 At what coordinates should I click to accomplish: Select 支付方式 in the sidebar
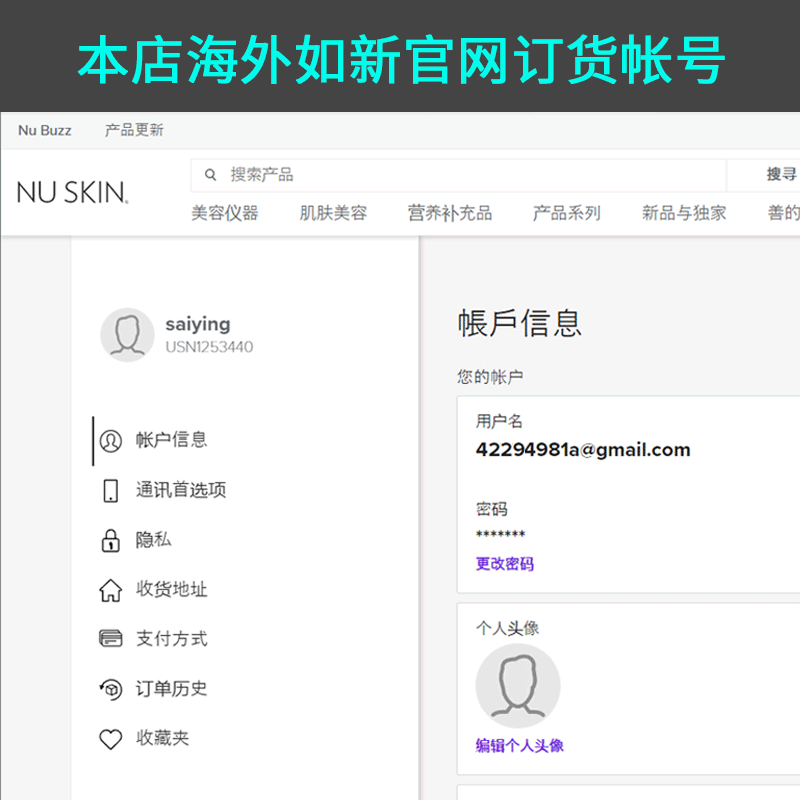pos(171,639)
